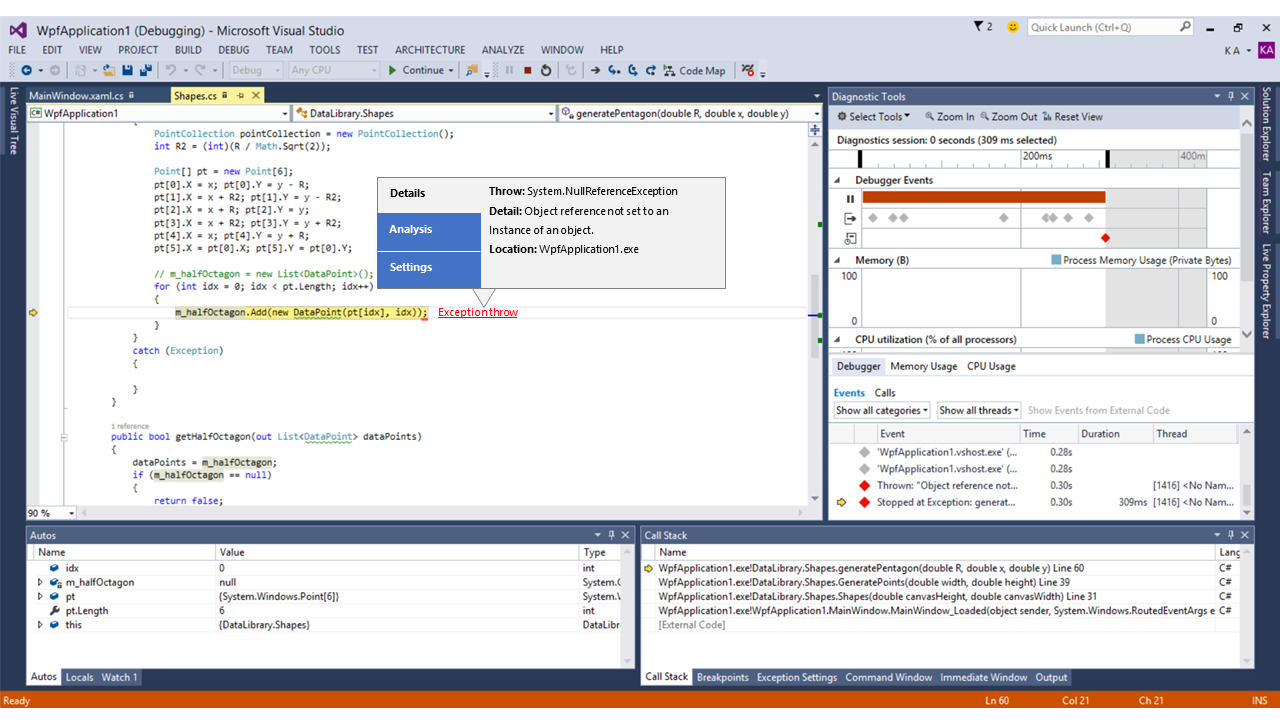
Task: Switch to the CPU Usage tab
Action: pos(991,366)
